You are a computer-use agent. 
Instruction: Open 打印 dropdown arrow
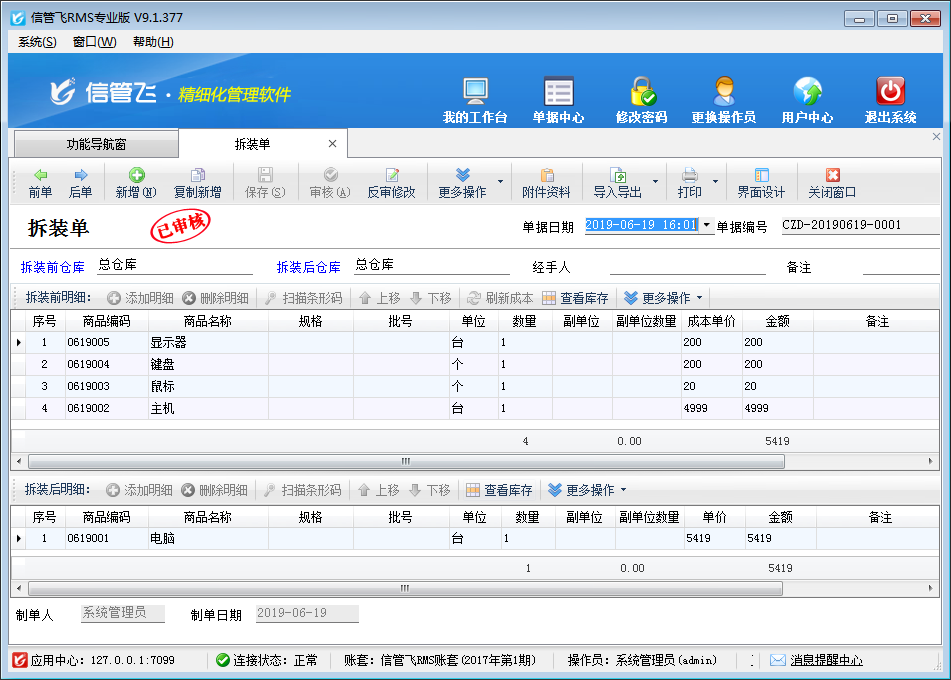coord(715,183)
